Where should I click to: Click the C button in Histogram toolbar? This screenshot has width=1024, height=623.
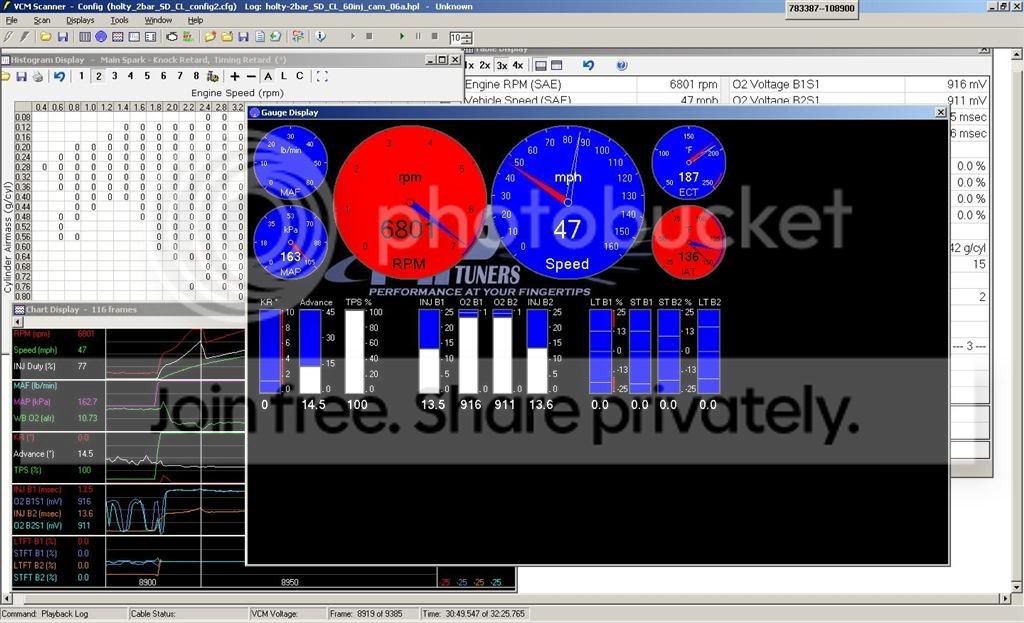pos(299,76)
